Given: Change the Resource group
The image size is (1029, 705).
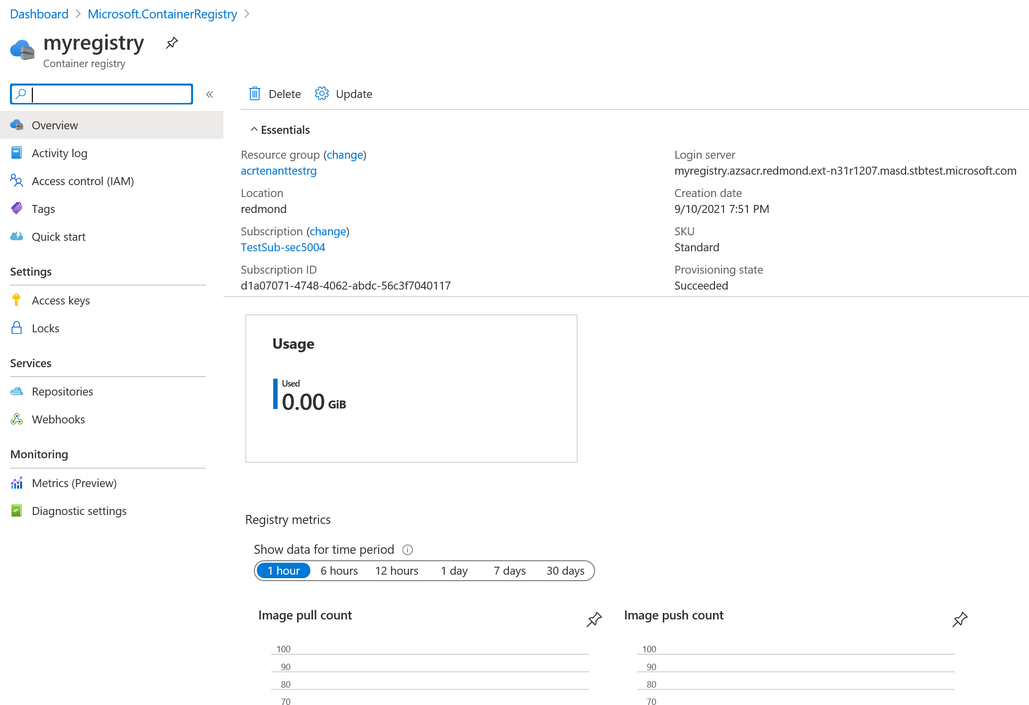Looking at the screenshot, I should (x=345, y=155).
